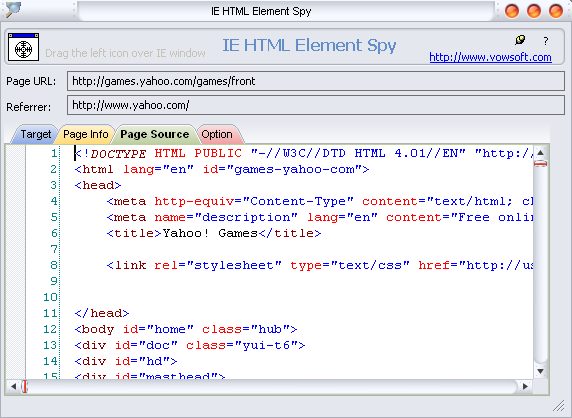
Task: Click the horizontal scrollbar left arrow
Action: [x=13, y=386]
